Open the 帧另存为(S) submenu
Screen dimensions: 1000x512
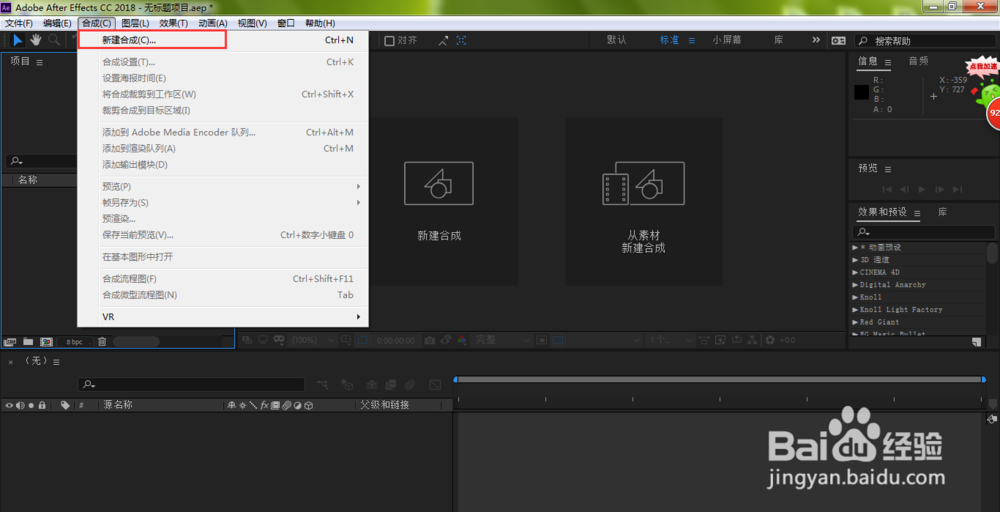[223, 203]
